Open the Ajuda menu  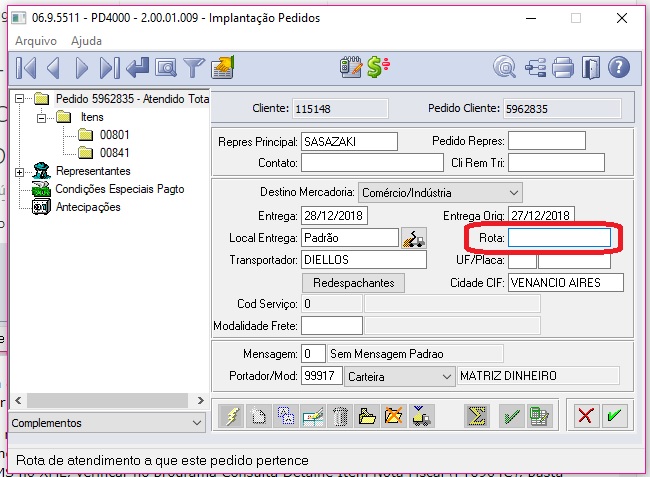click(86, 41)
